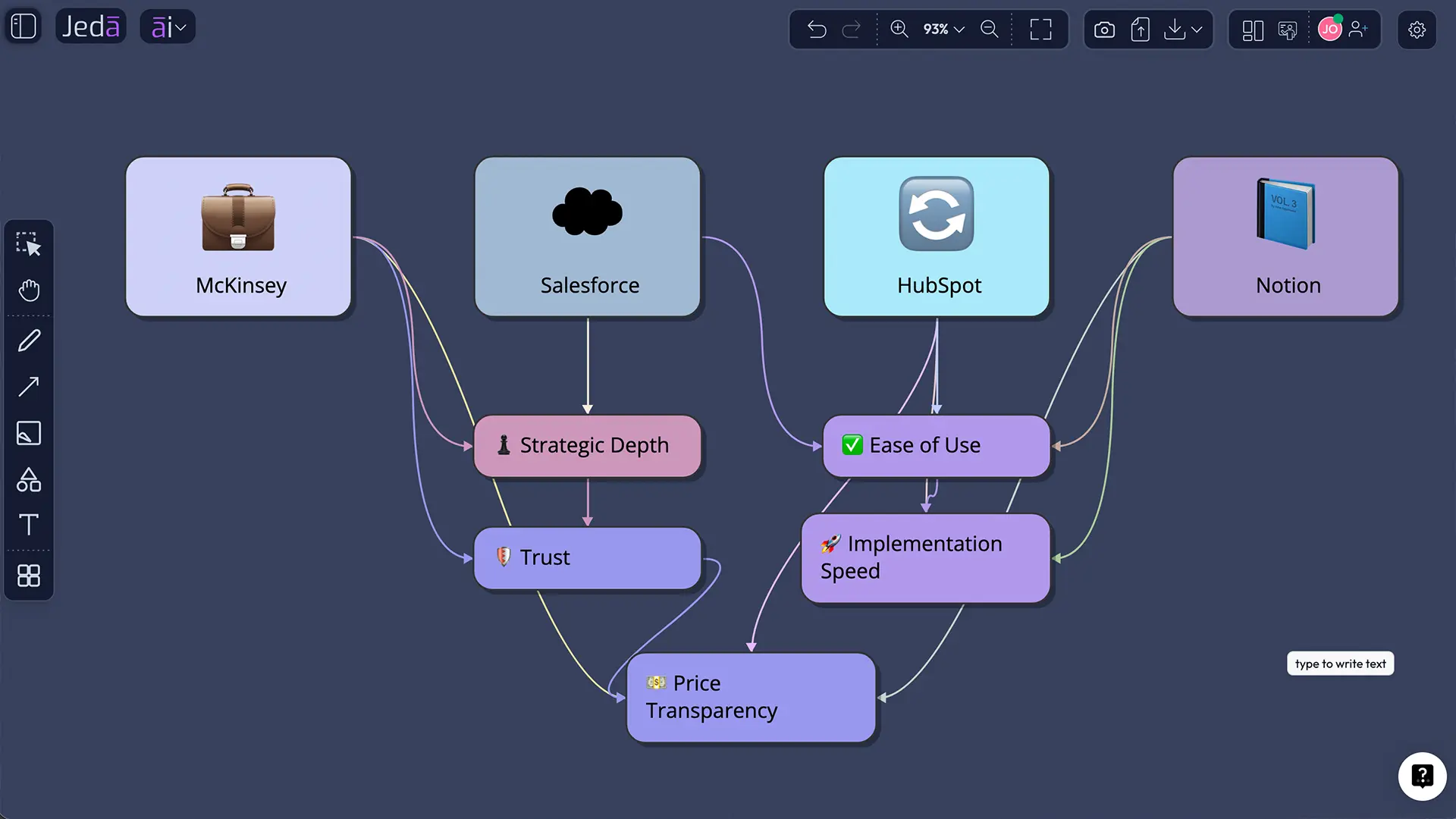Click the Strategic Depth node
Image resolution: width=1456 pixels, height=819 pixels.
pos(588,446)
